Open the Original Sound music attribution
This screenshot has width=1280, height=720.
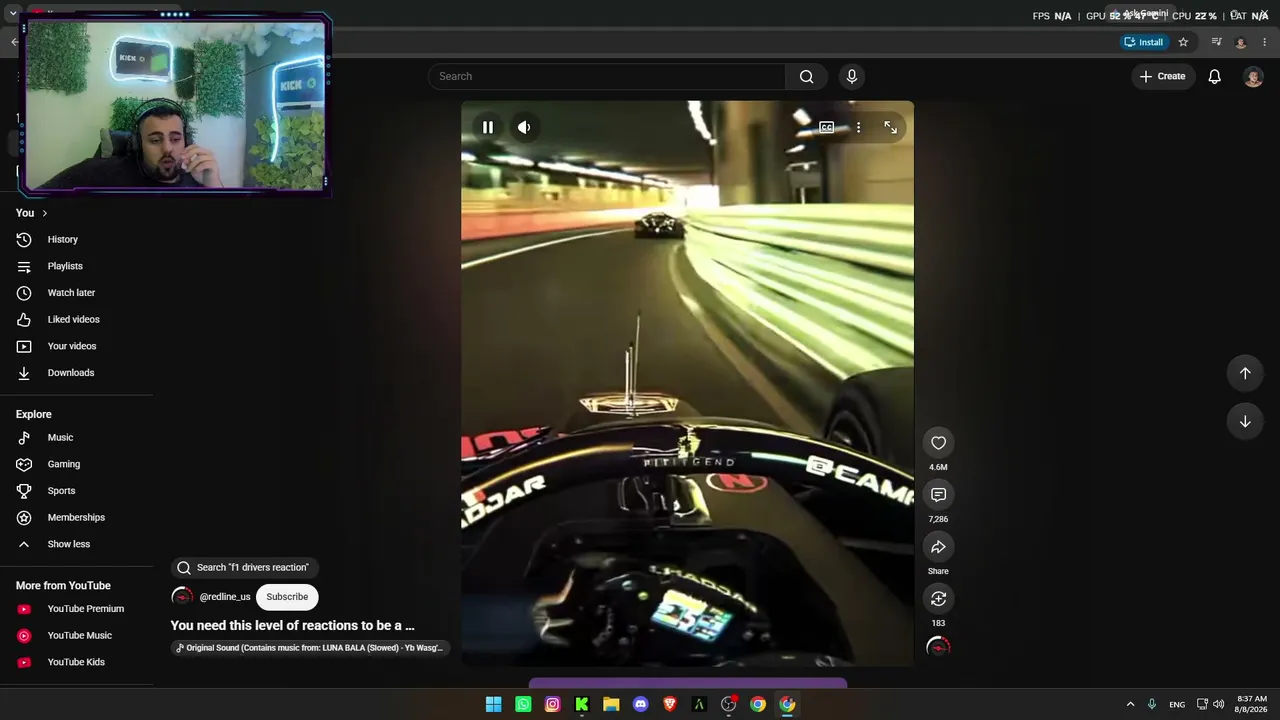tap(309, 648)
